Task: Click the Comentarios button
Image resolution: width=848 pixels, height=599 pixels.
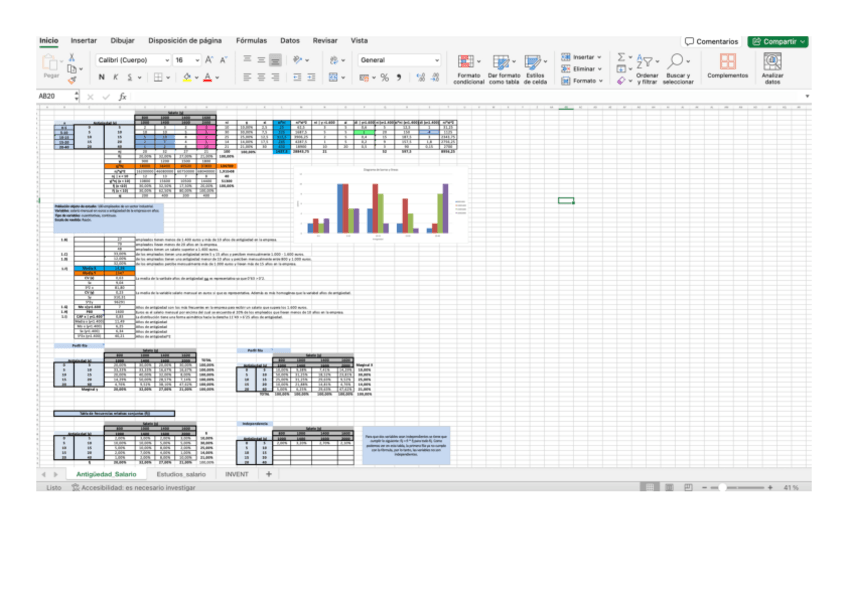Action: pos(711,42)
